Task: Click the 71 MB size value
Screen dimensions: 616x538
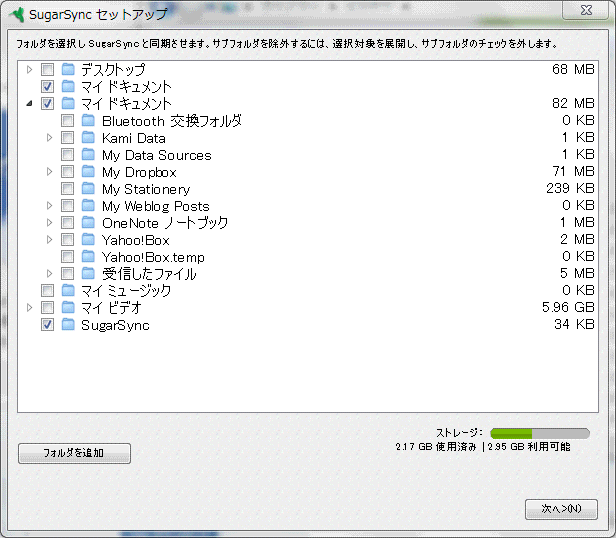Action: 574,172
